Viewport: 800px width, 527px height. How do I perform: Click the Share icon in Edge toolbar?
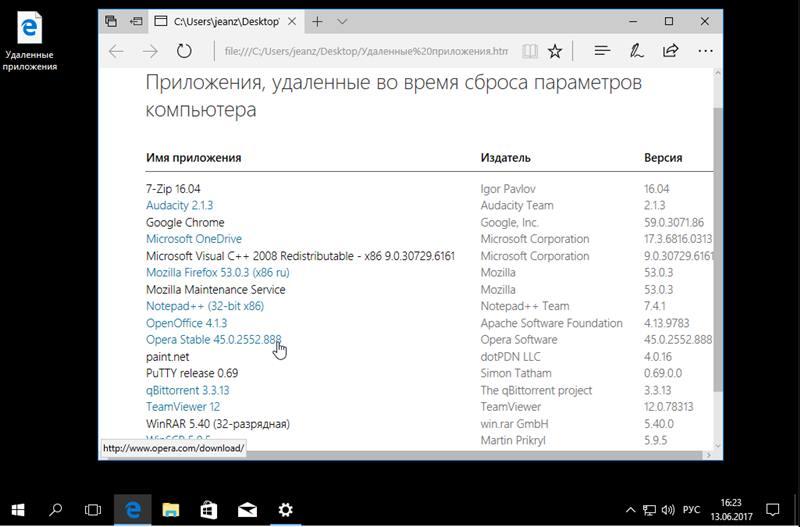[x=670, y=51]
